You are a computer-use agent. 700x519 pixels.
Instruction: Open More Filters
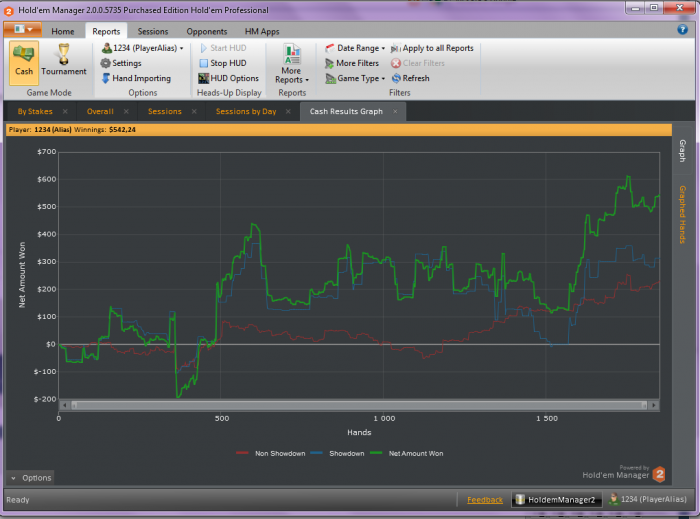[352, 63]
